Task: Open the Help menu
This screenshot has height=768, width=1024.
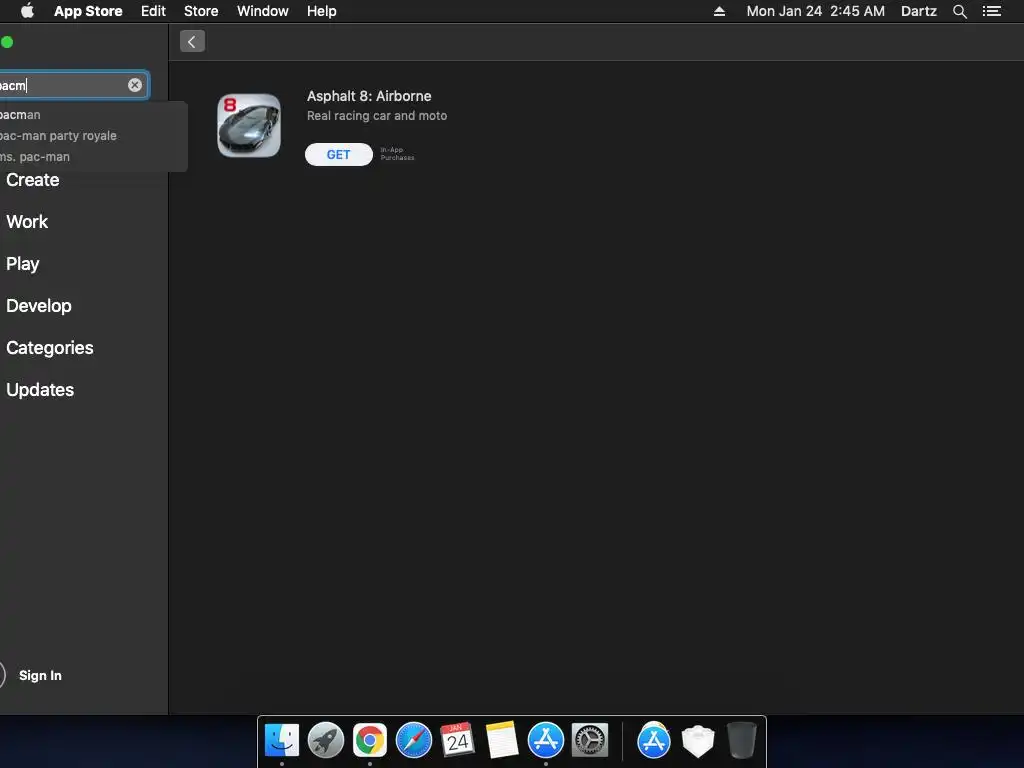Action: coord(322,11)
